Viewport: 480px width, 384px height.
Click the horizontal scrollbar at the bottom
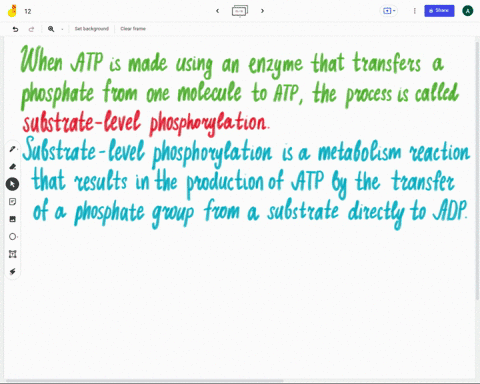[145, 380]
